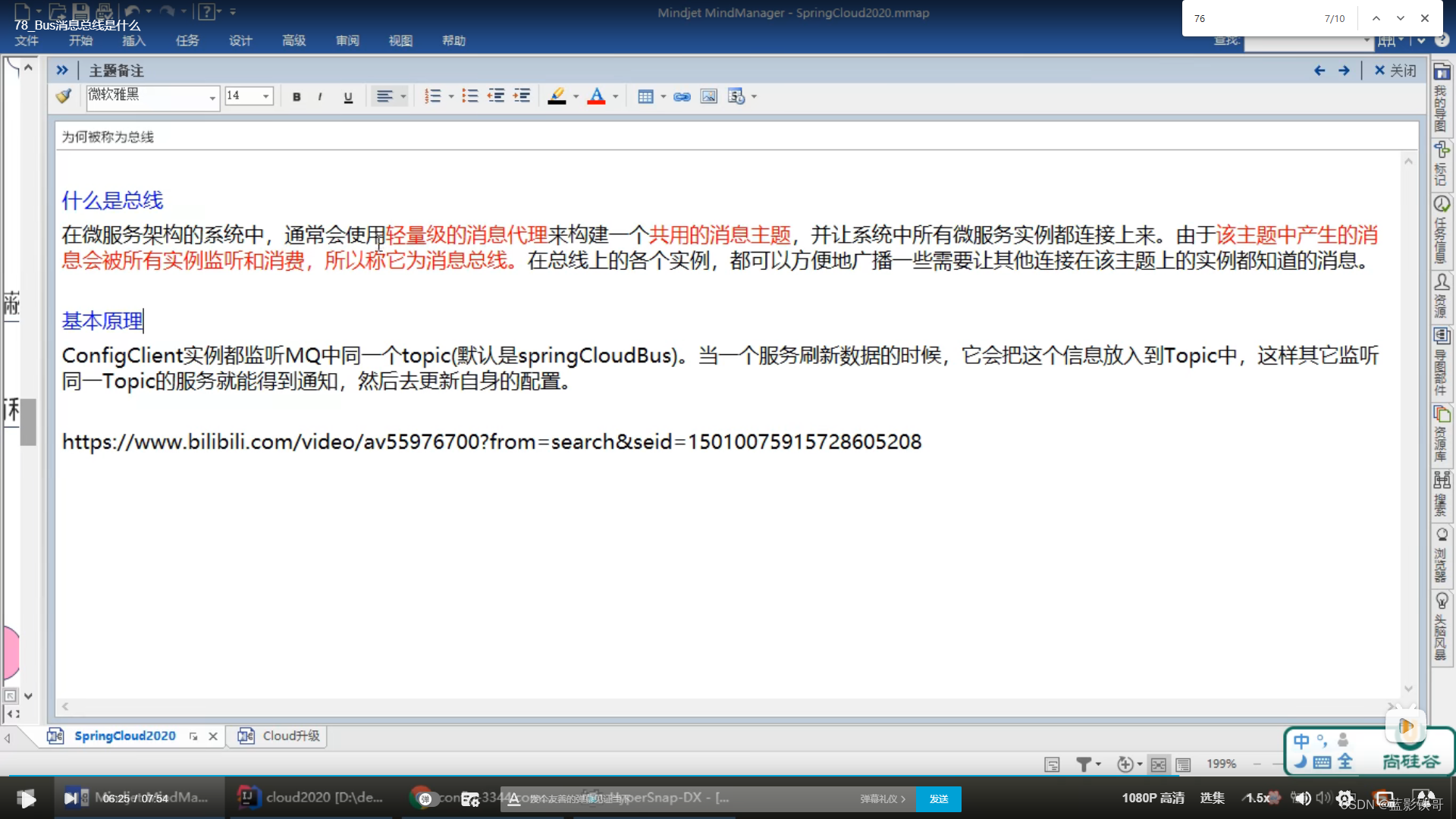
Task: Select the text color swatch in toolbar
Action: point(595,96)
